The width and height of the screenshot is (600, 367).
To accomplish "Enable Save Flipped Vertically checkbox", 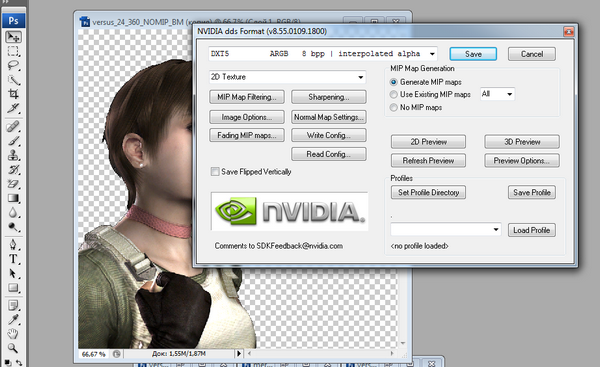I will click(x=215, y=171).
